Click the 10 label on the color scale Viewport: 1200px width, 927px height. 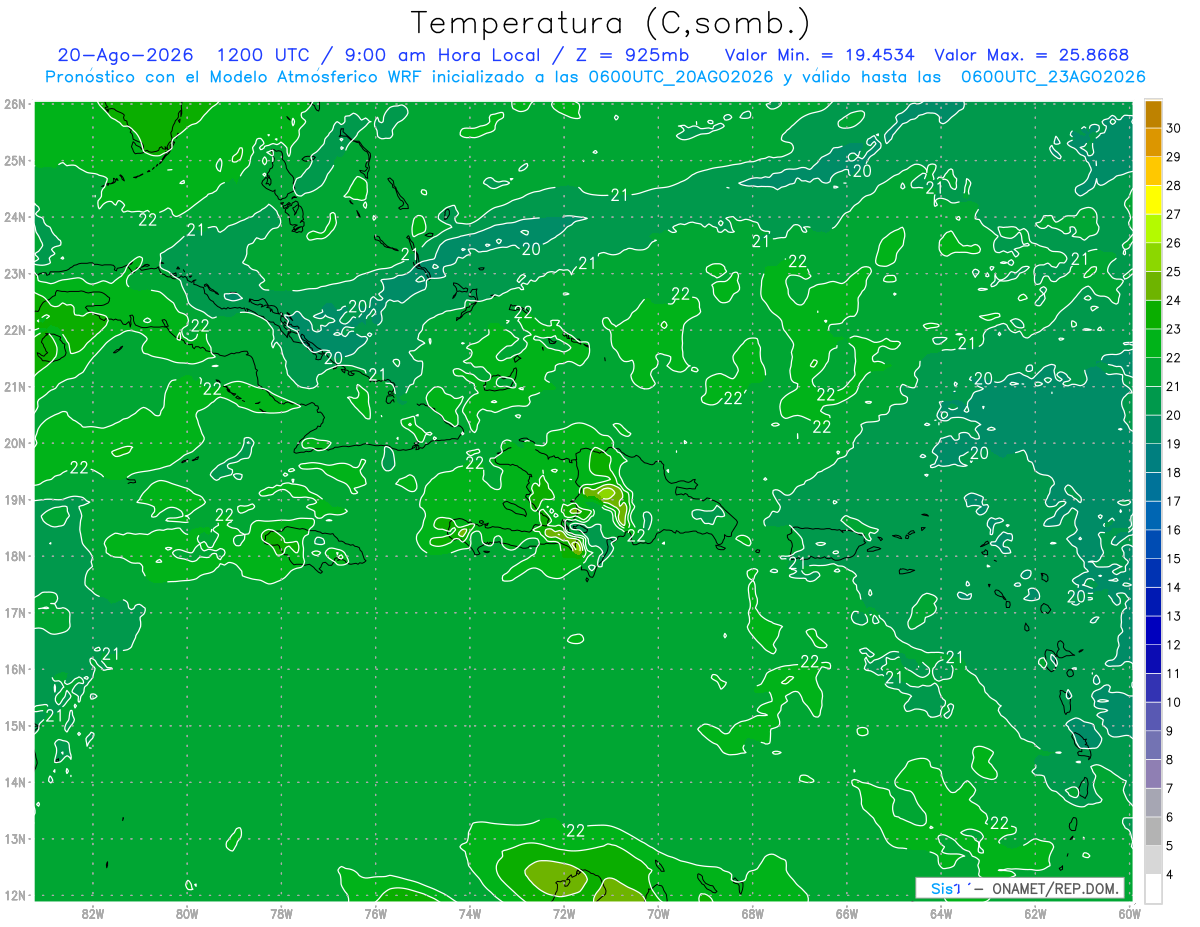click(1174, 702)
